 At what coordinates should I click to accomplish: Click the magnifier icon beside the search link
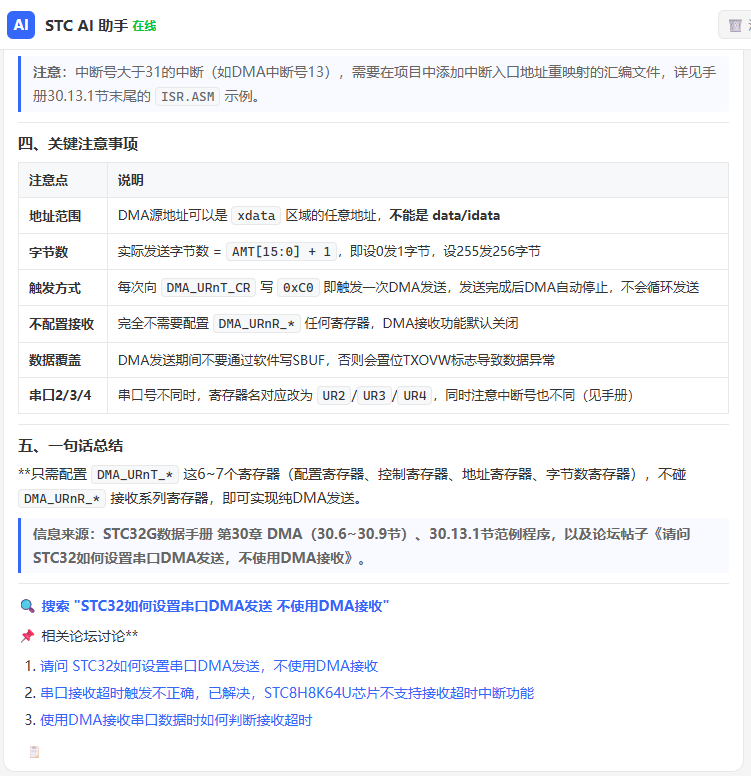[27, 606]
